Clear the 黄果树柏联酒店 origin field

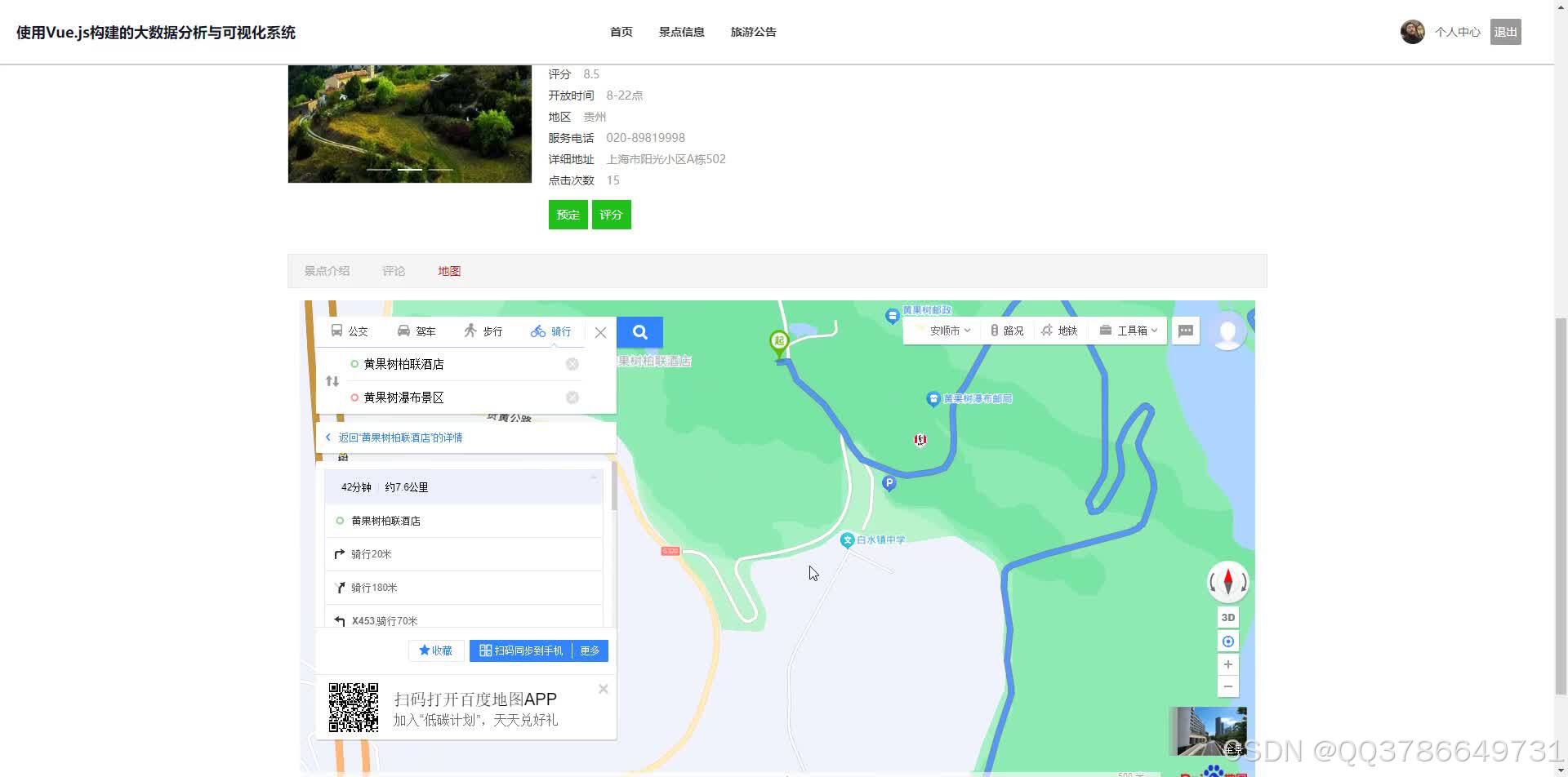pos(572,364)
